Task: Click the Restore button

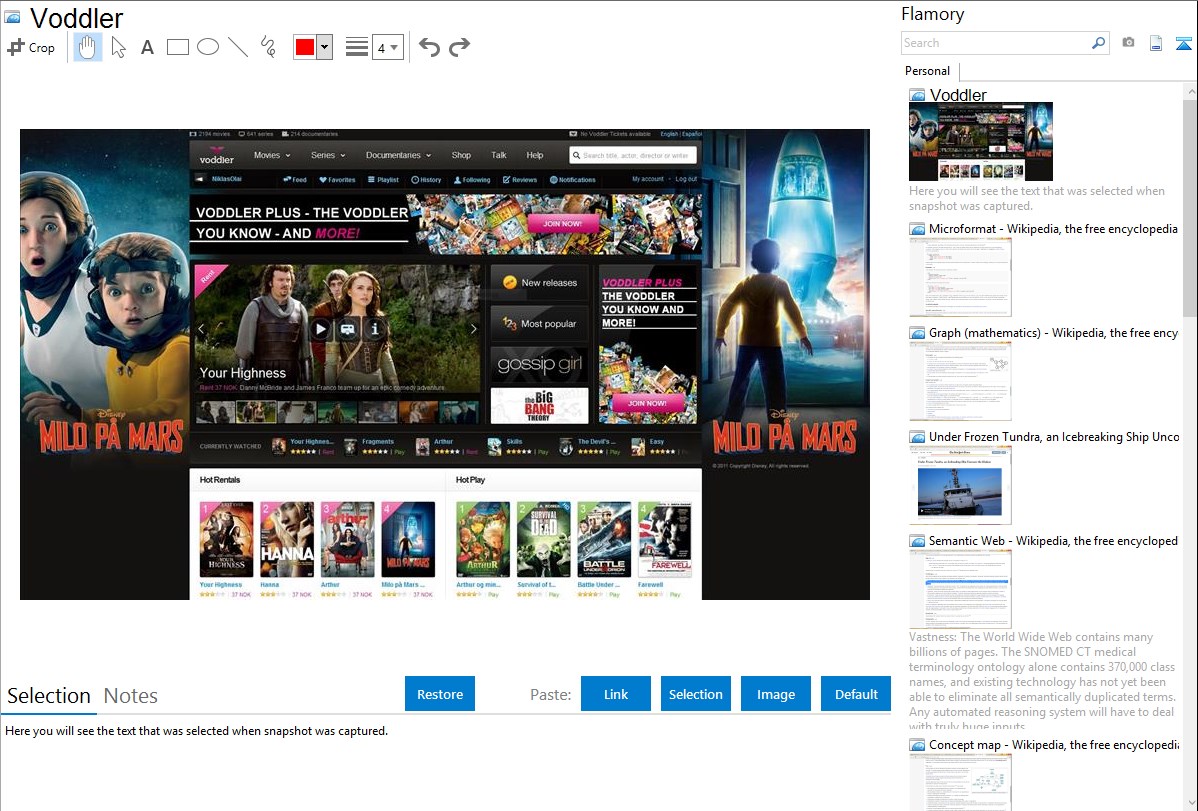Action: (x=440, y=694)
